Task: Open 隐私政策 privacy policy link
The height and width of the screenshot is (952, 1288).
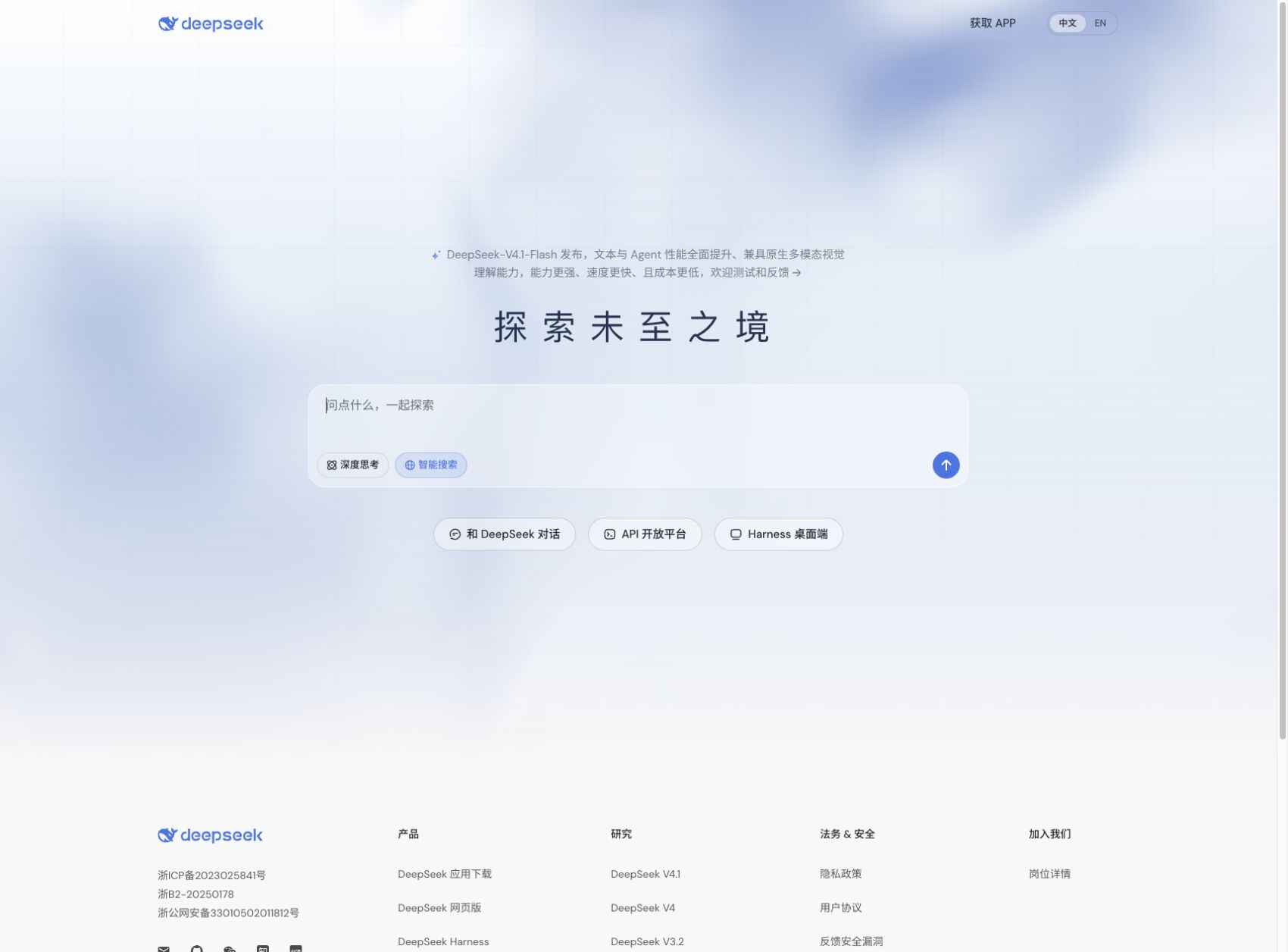Action: point(840,873)
